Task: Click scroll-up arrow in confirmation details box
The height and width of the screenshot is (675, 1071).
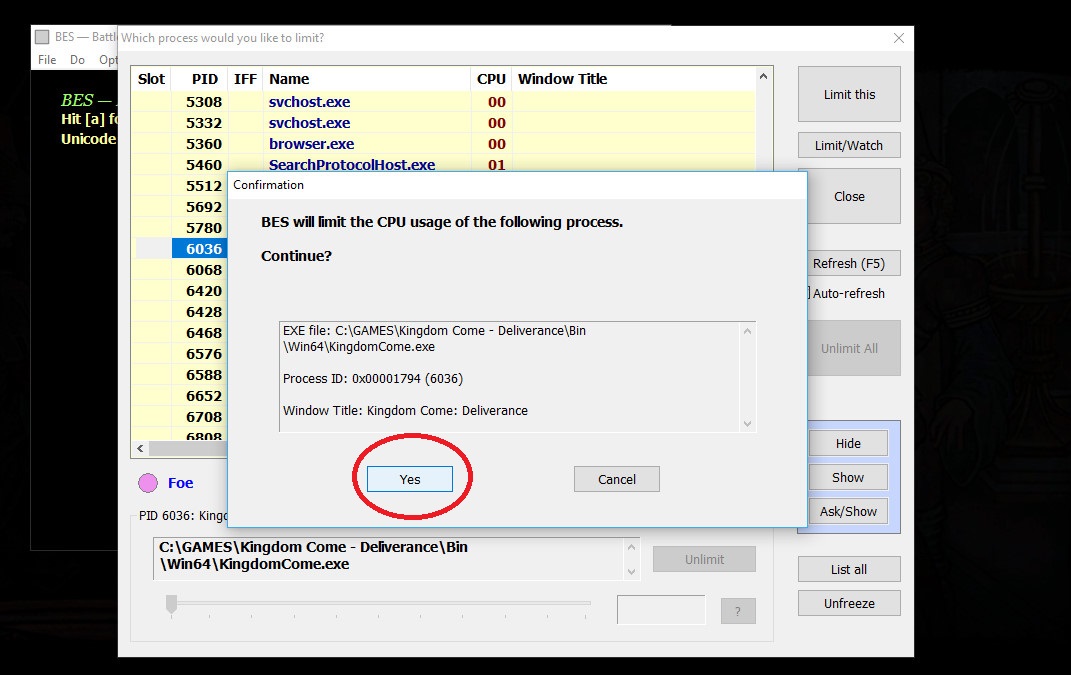Action: point(747,331)
